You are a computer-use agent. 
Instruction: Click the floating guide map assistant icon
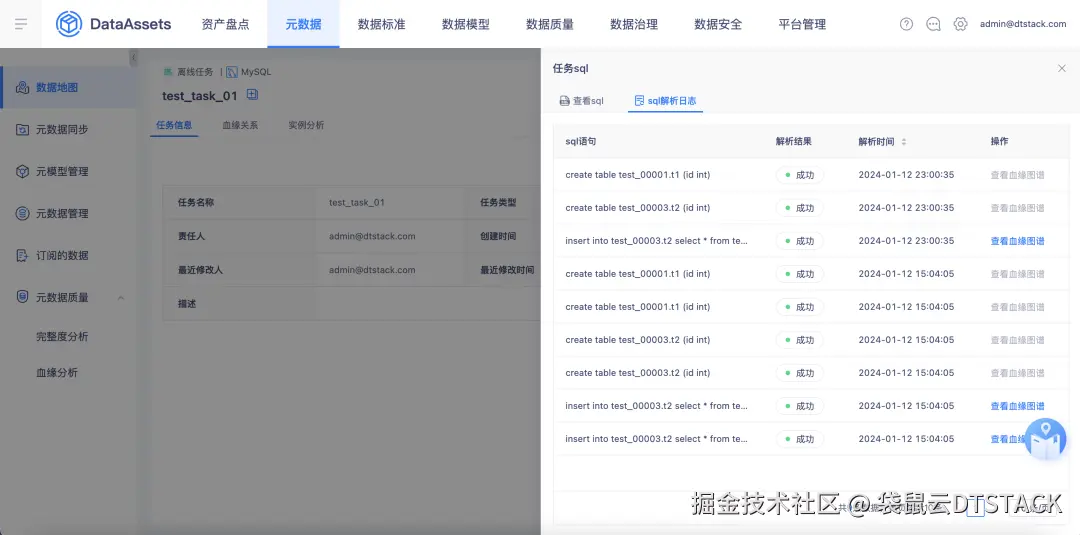pyautogui.click(x=1046, y=439)
